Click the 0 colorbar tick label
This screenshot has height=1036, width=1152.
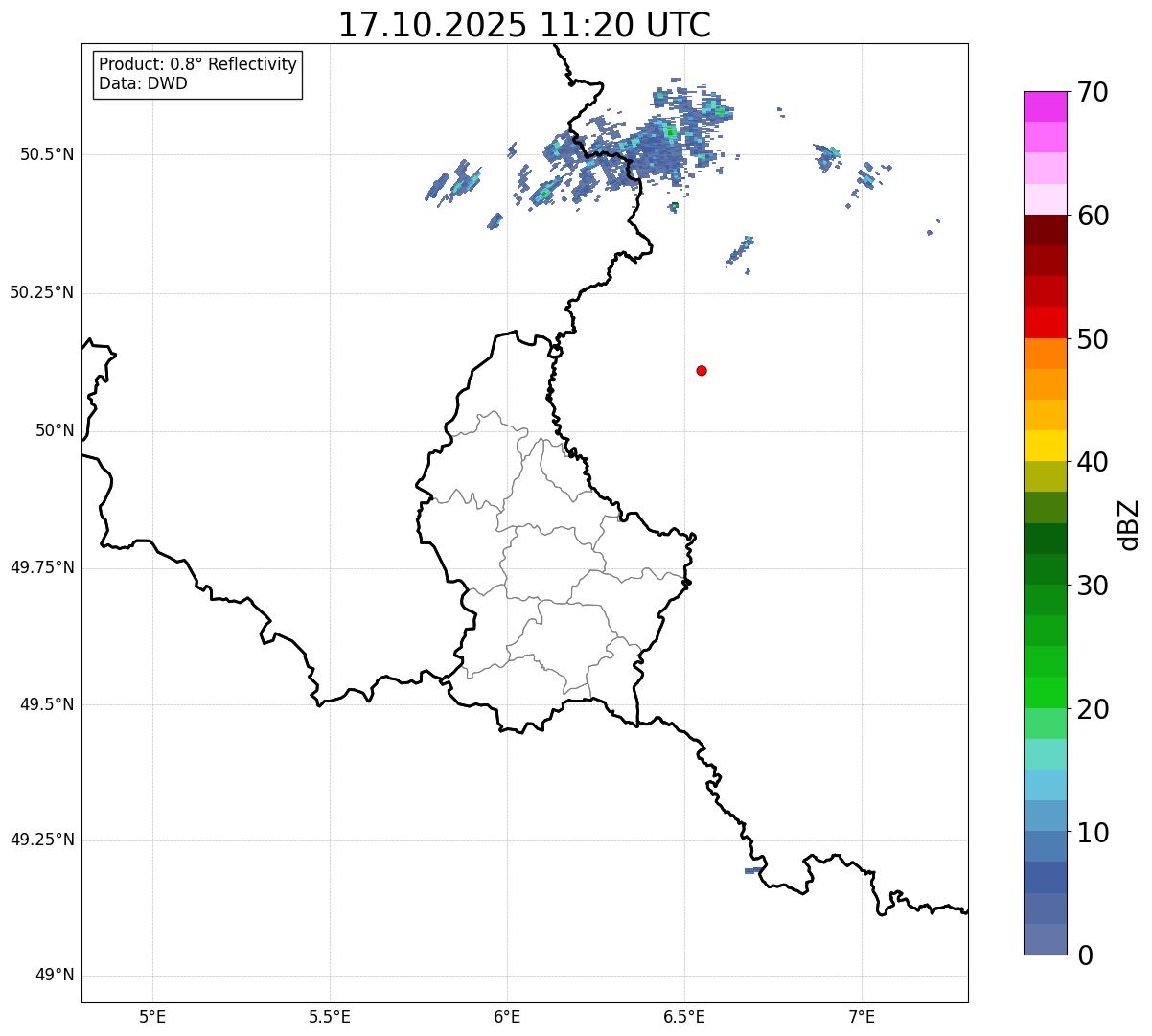pyautogui.click(x=1086, y=955)
